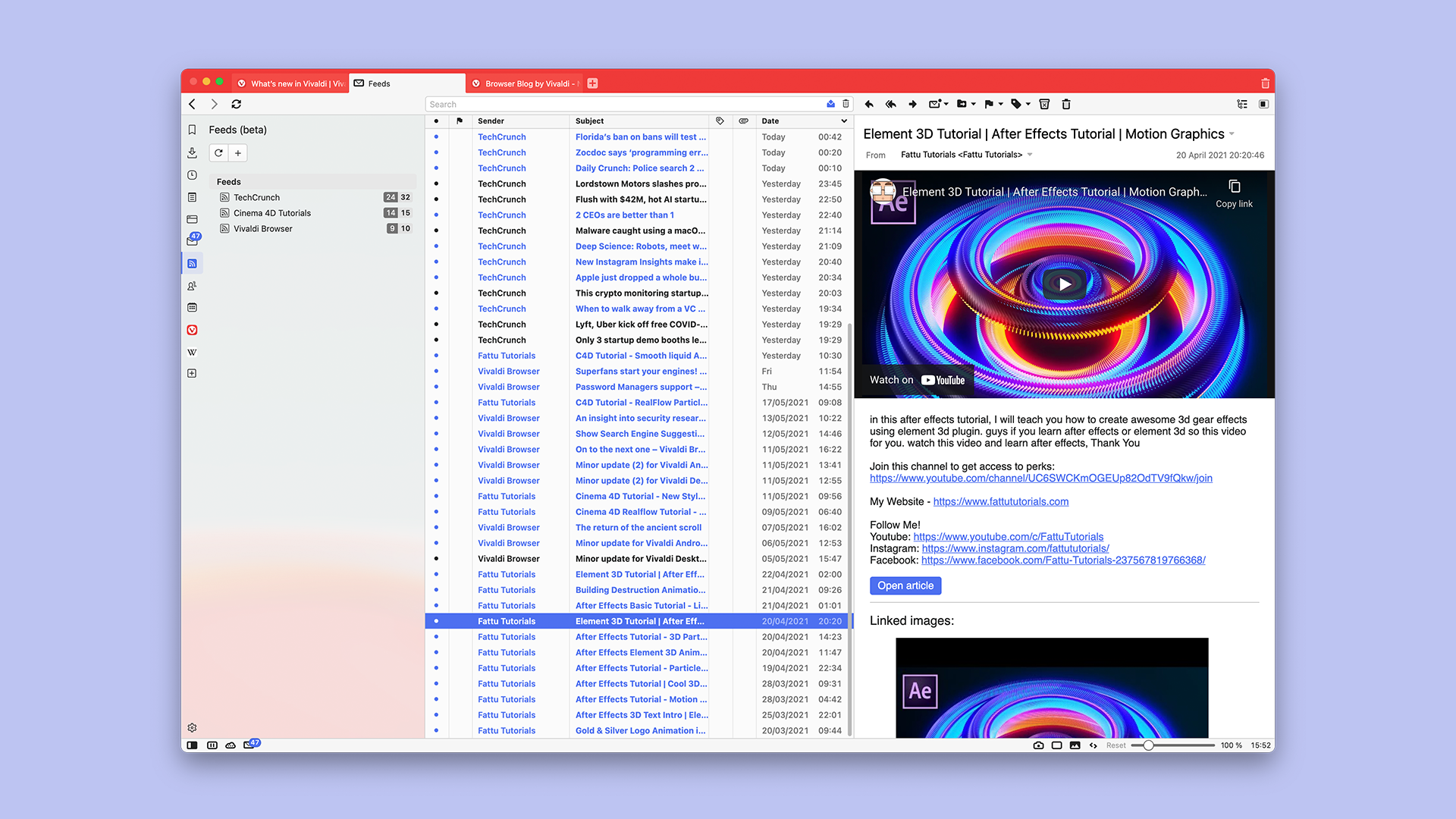Play the embedded Element 3D video
The image size is (1456, 819).
(1065, 284)
